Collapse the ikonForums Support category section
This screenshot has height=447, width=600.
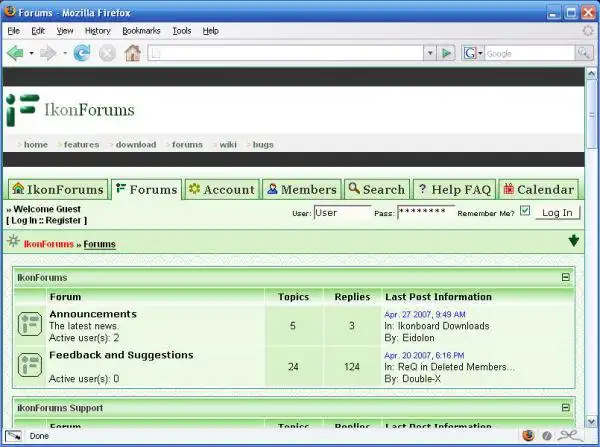click(566, 408)
